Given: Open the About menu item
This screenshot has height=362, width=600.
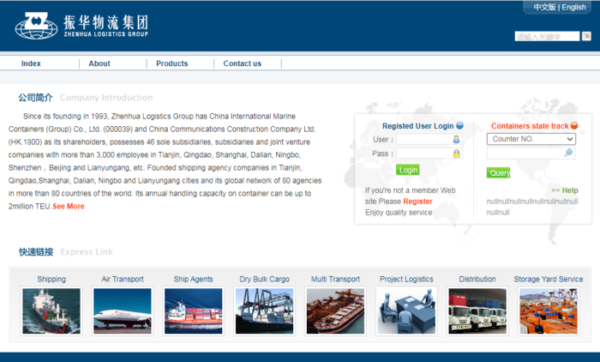Looking at the screenshot, I should point(99,64).
